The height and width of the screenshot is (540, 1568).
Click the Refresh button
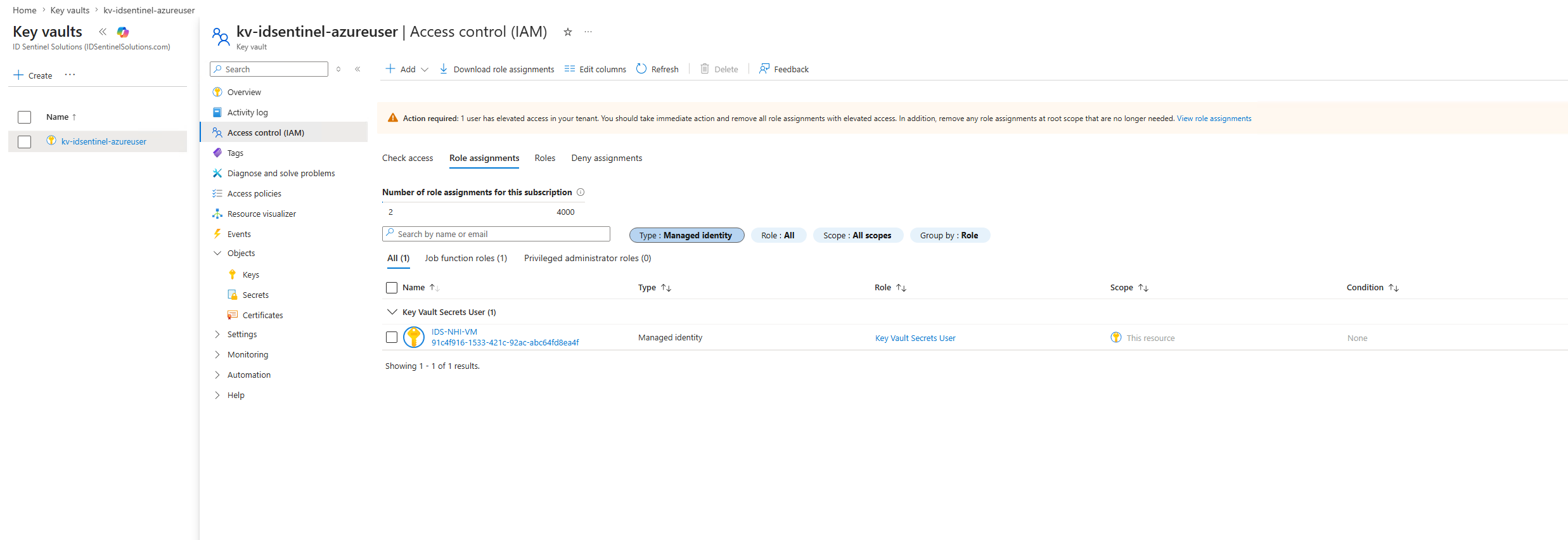pos(657,69)
